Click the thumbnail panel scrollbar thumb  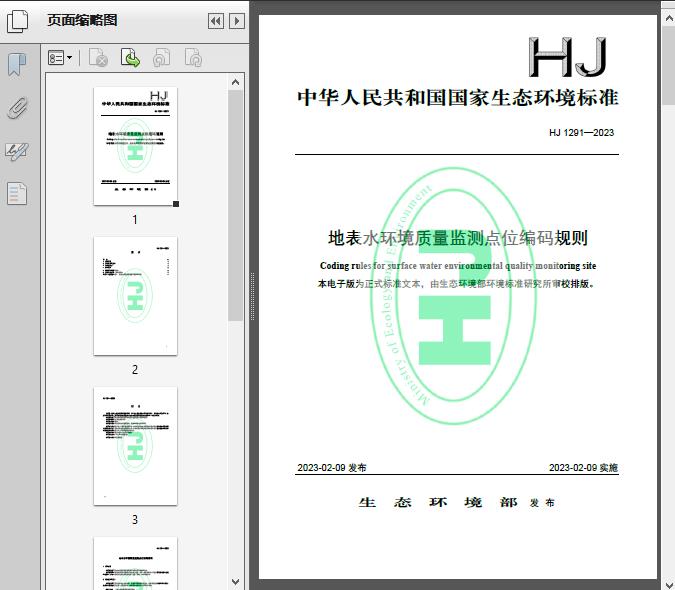[x=235, y=205]
